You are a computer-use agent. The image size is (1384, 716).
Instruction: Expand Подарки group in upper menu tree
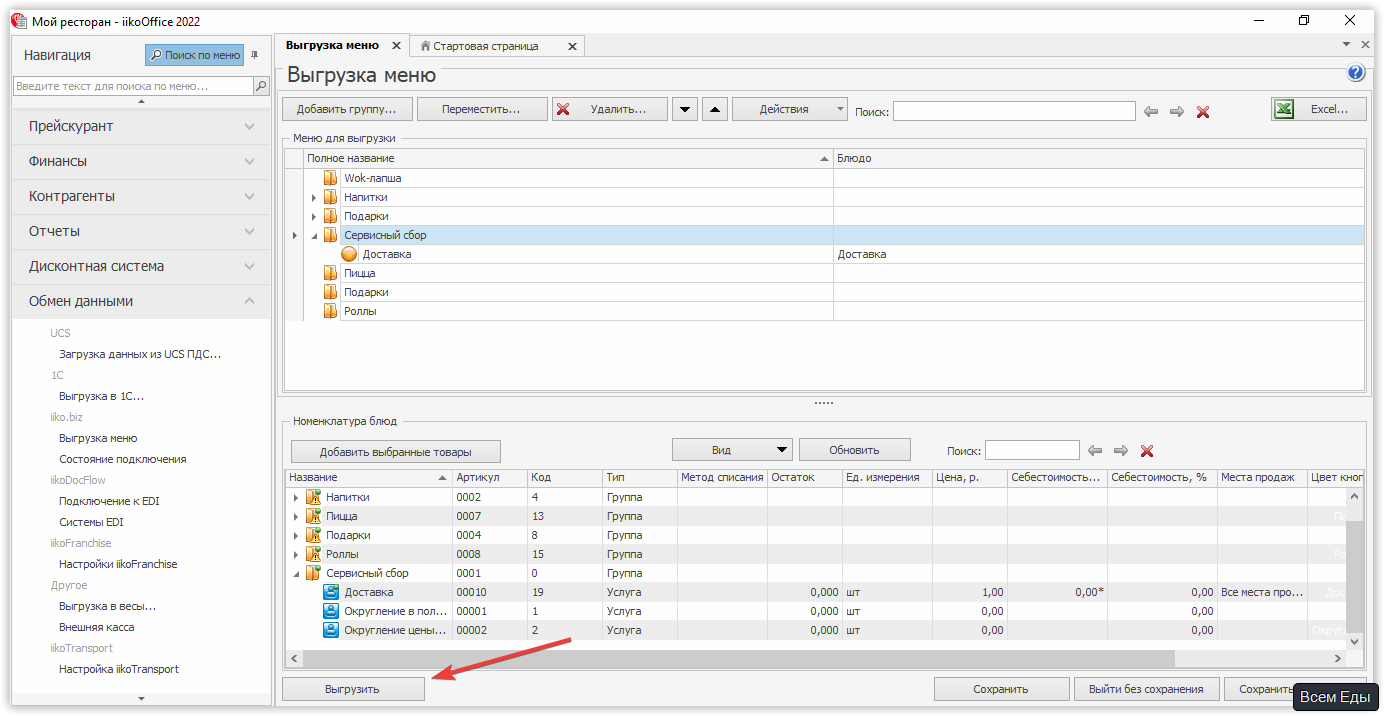pyautogui.click(x=313, y=217)
